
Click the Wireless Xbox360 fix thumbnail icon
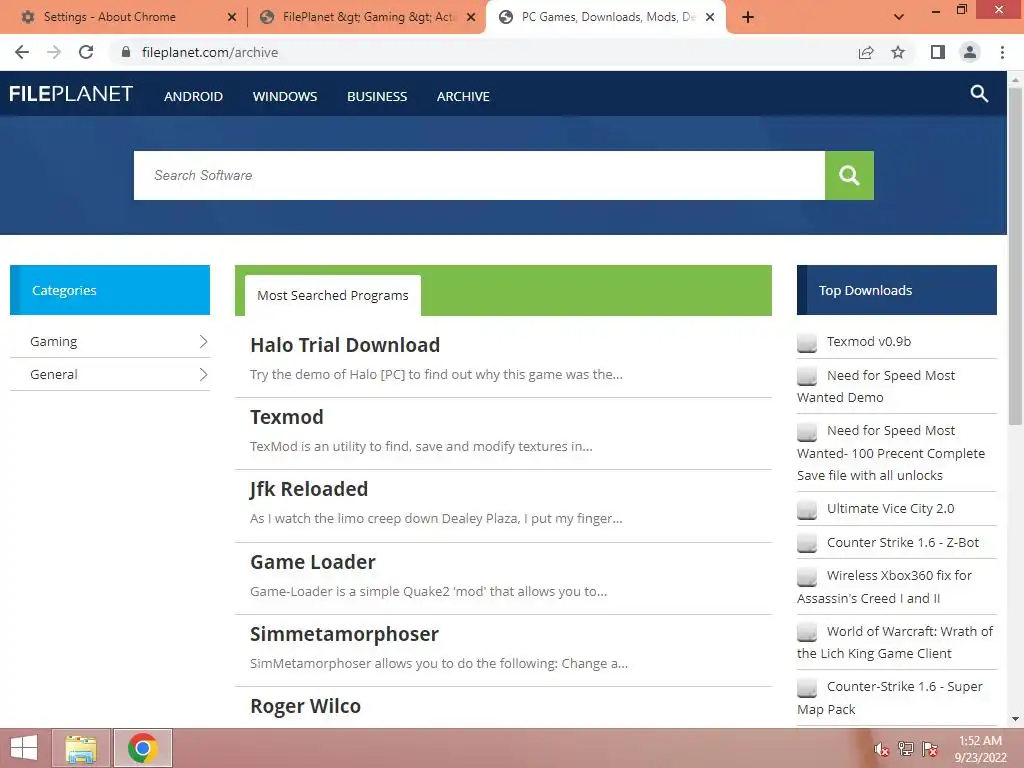[807, 576]
